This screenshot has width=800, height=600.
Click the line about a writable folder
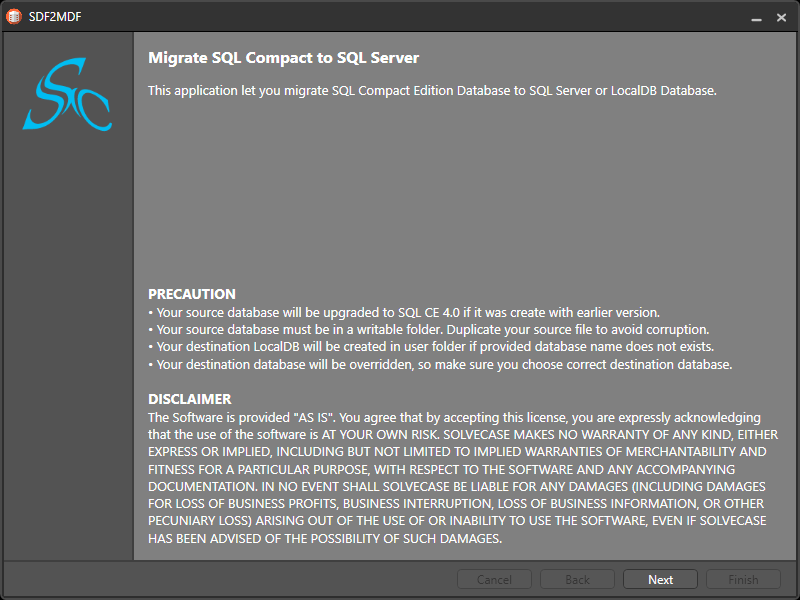tap(429, 330)
